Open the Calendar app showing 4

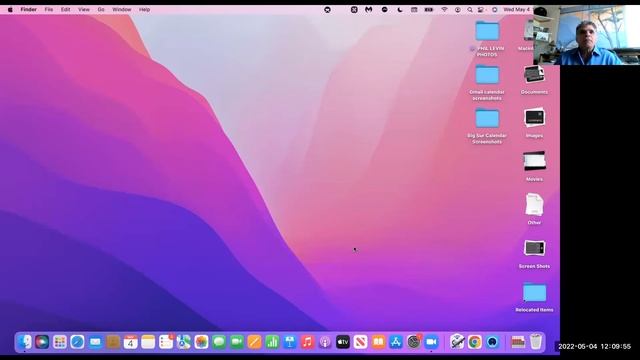click(131, 342)
